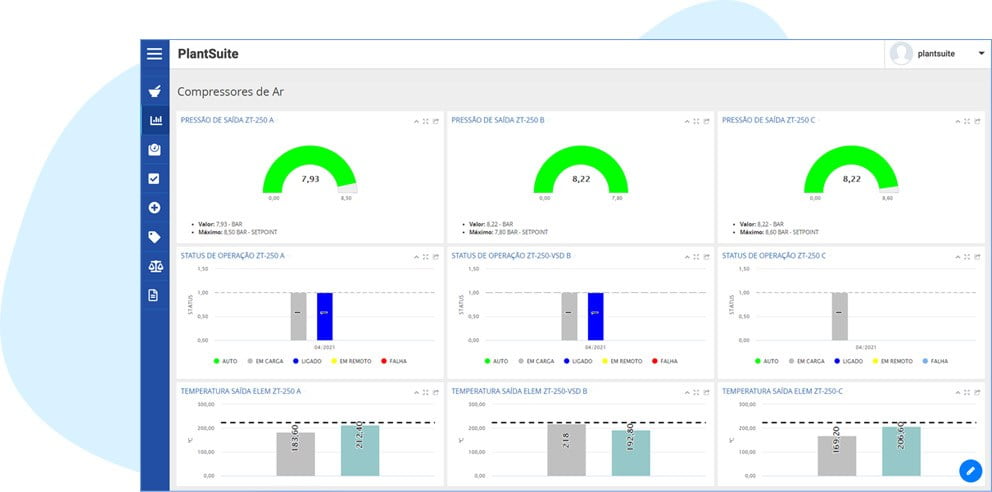992x492 pixels.
Task: Click the teal 212,40 temperature bar
Action: pos(360,450)
